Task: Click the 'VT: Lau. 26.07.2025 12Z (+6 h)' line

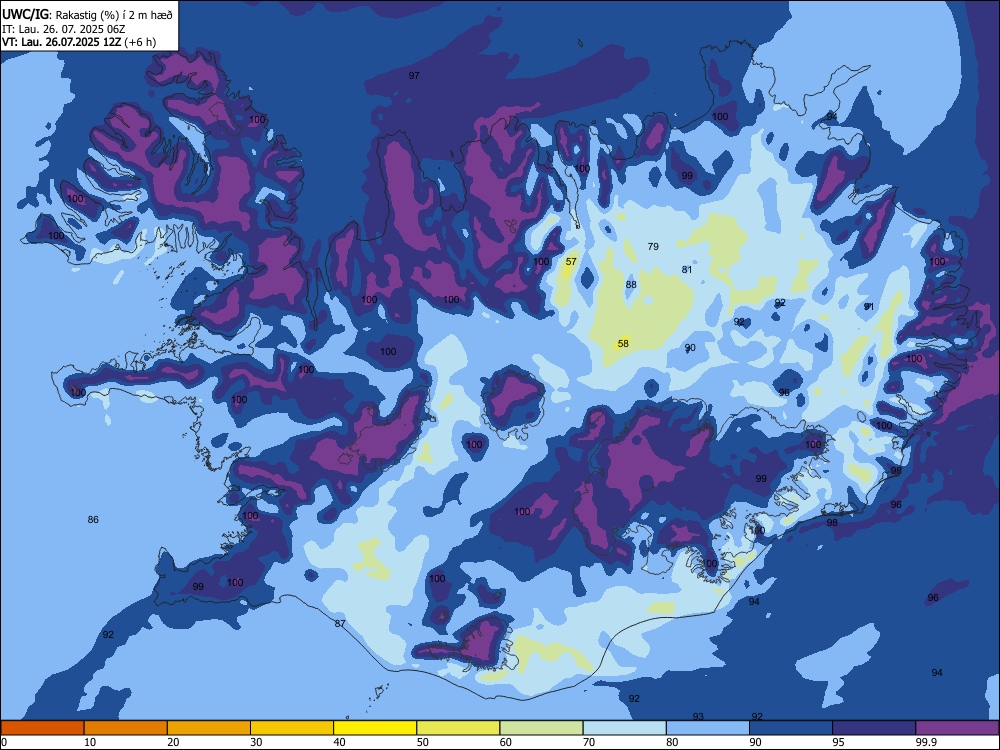Action: point(79,42)
